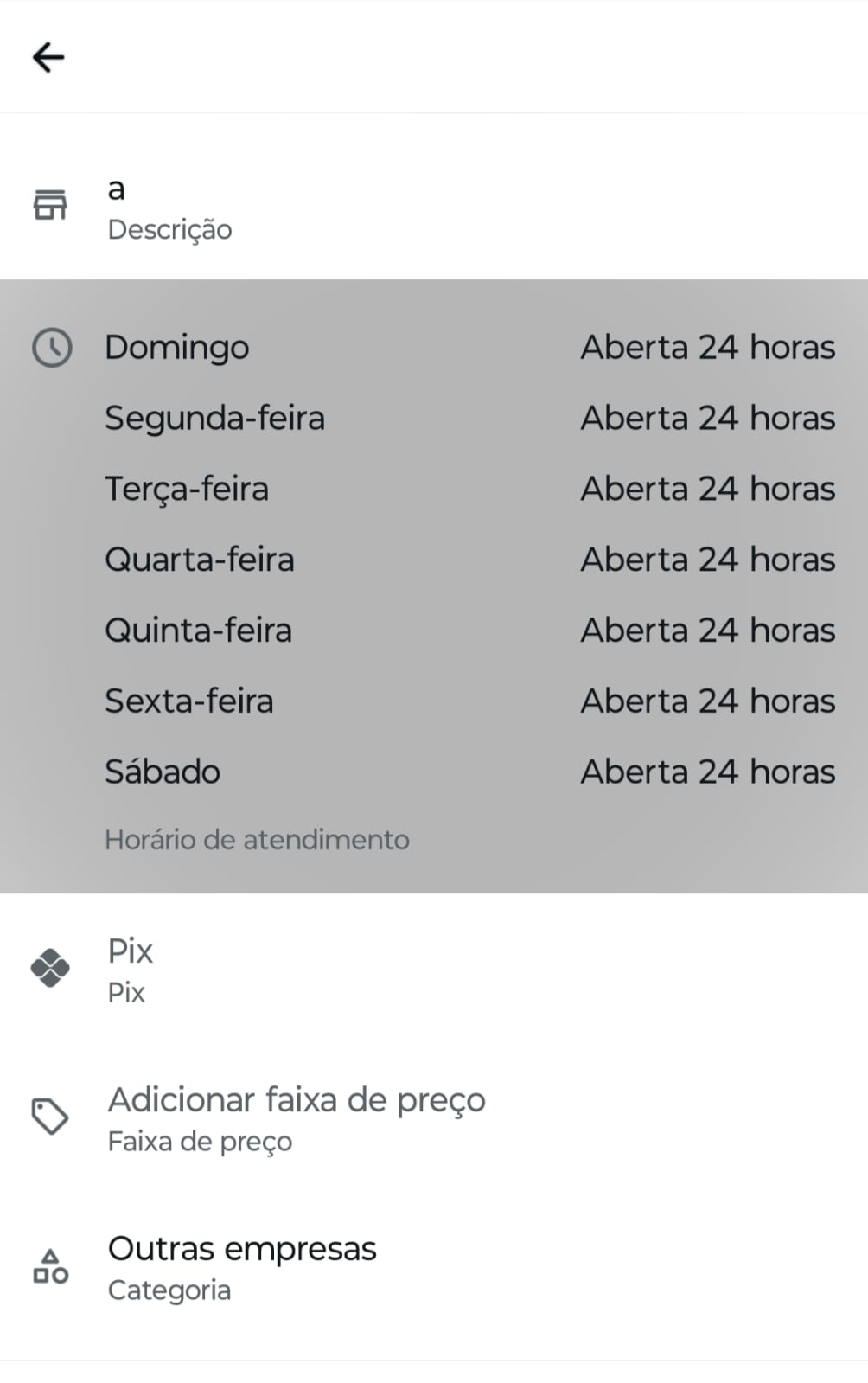868x1383 pixels.
Task: Click Terça-feira day label
Action: pos(187,490)
